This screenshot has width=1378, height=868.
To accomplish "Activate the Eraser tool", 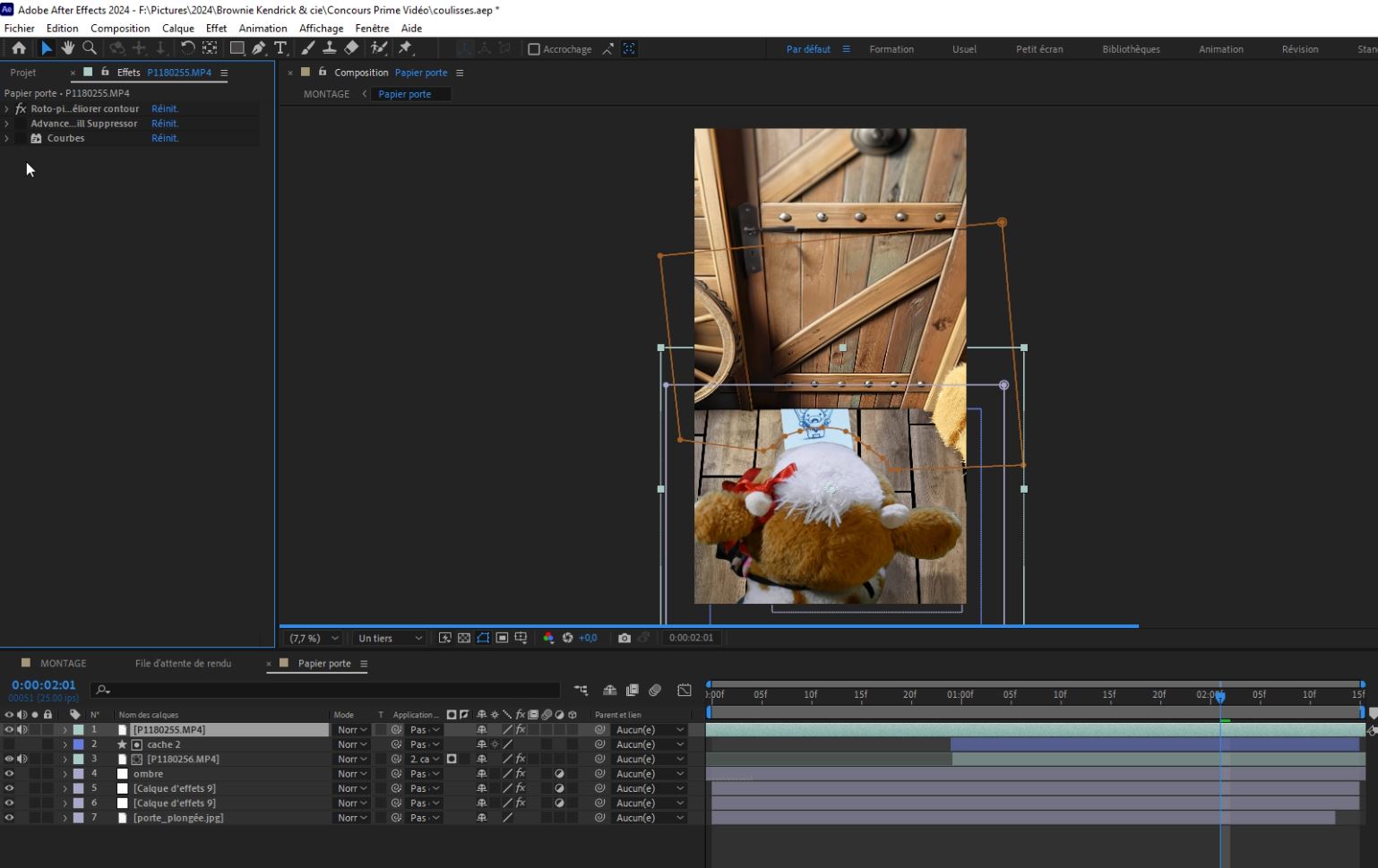I will coord(351,48).
